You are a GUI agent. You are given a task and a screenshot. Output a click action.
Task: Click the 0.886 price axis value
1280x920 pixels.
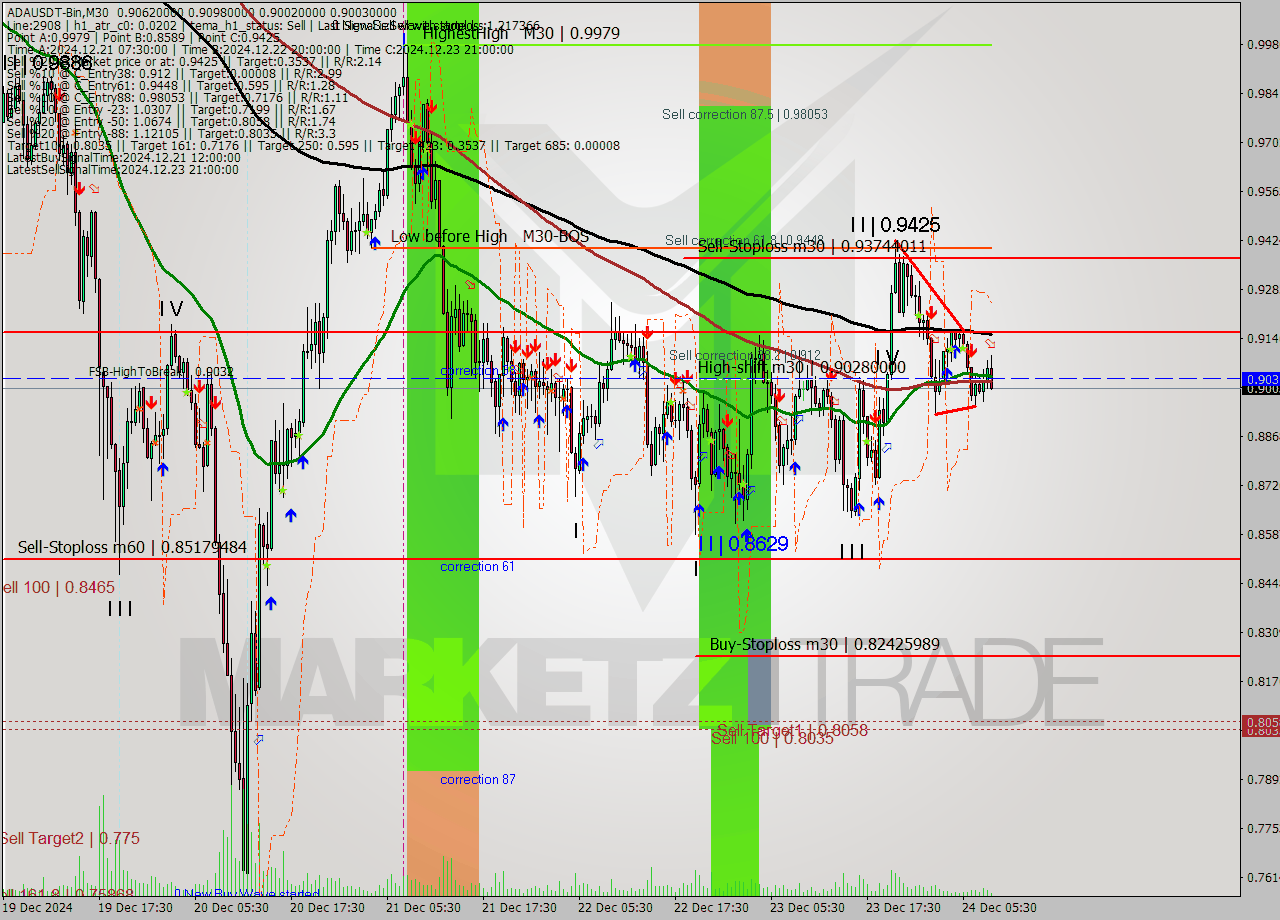coord(1262,436)
